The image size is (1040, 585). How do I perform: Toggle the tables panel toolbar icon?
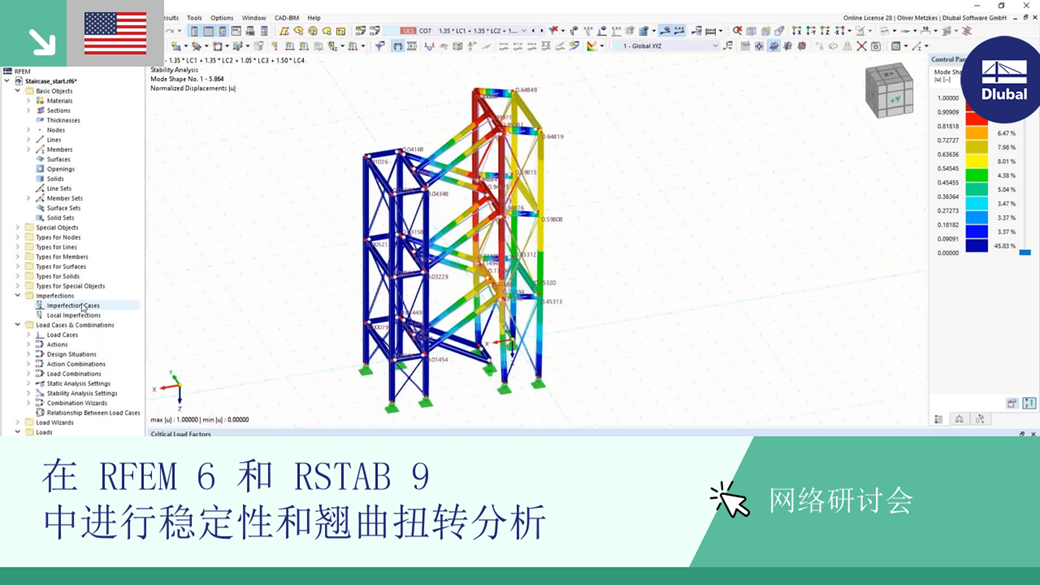208,31
